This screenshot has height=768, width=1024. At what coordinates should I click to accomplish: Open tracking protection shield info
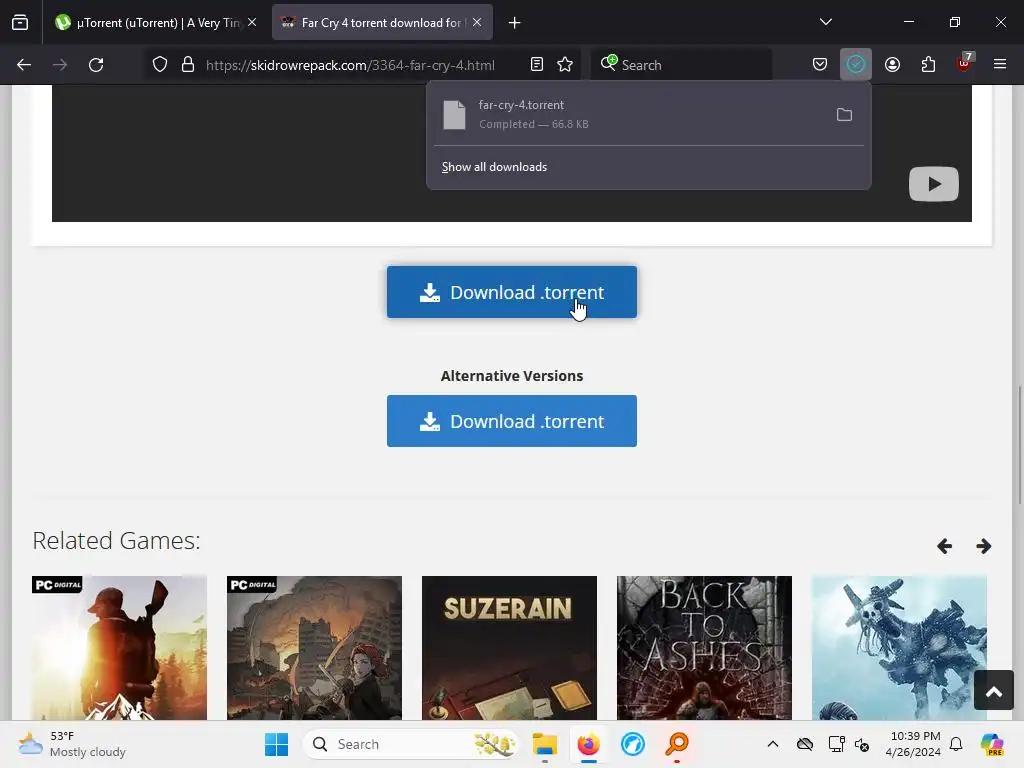(160, 65)
